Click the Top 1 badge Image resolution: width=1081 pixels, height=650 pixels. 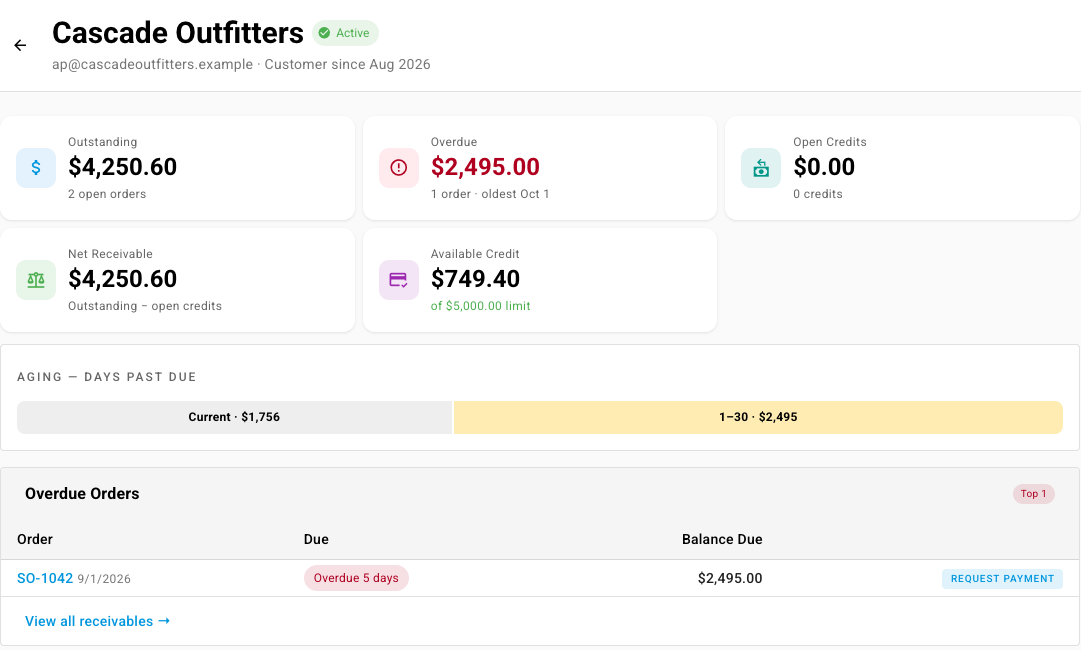pos(1033,494)
